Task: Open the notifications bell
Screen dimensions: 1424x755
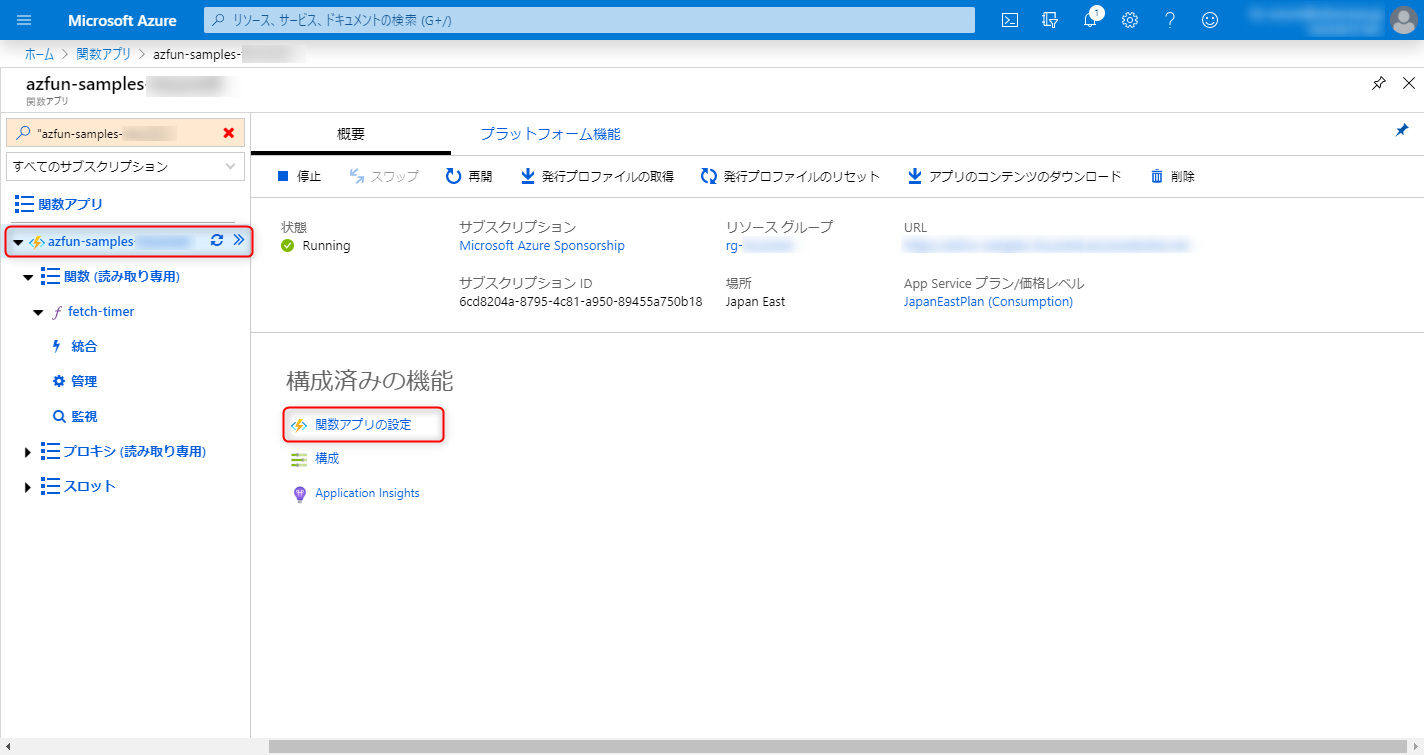Action: [1090, 20]
